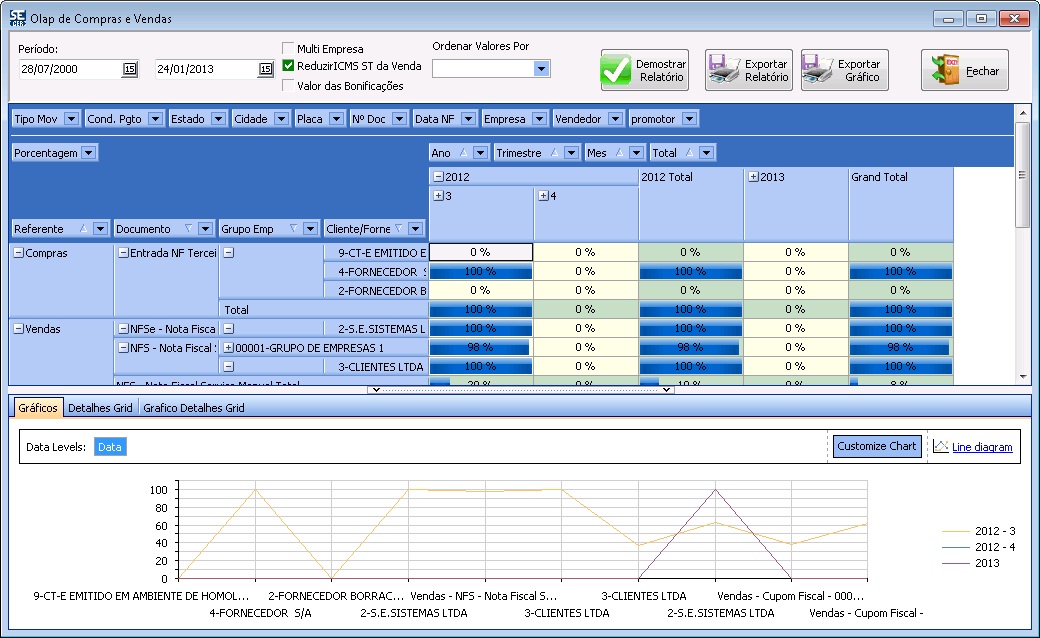Open the Tipo Mov filter dropdown
This screenshot has height=638, width=1040.
coord(71,119)
